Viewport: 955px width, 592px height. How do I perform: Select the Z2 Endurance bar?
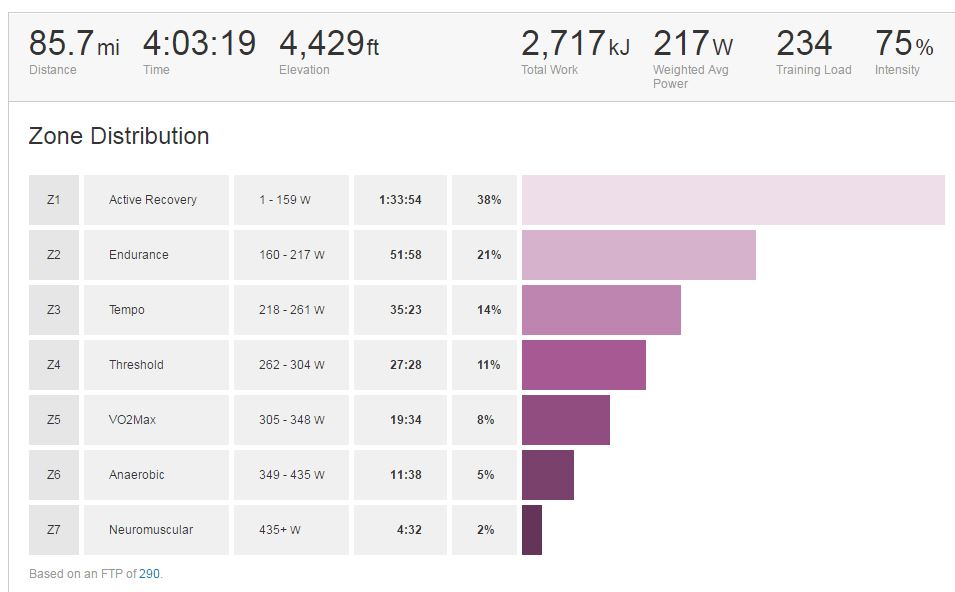pos(638,255)
